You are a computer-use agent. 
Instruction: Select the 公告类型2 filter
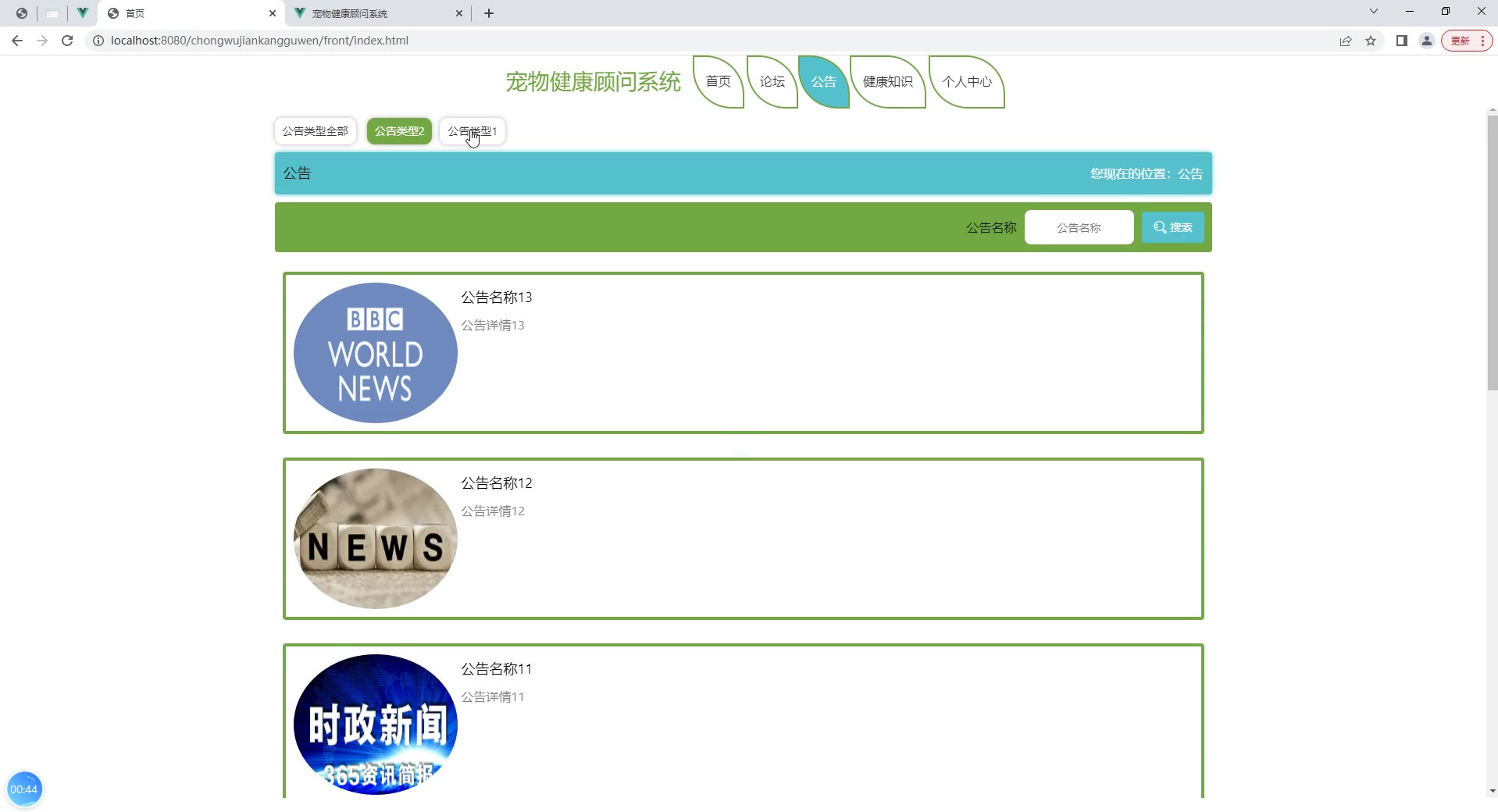(x=399, y=131)
